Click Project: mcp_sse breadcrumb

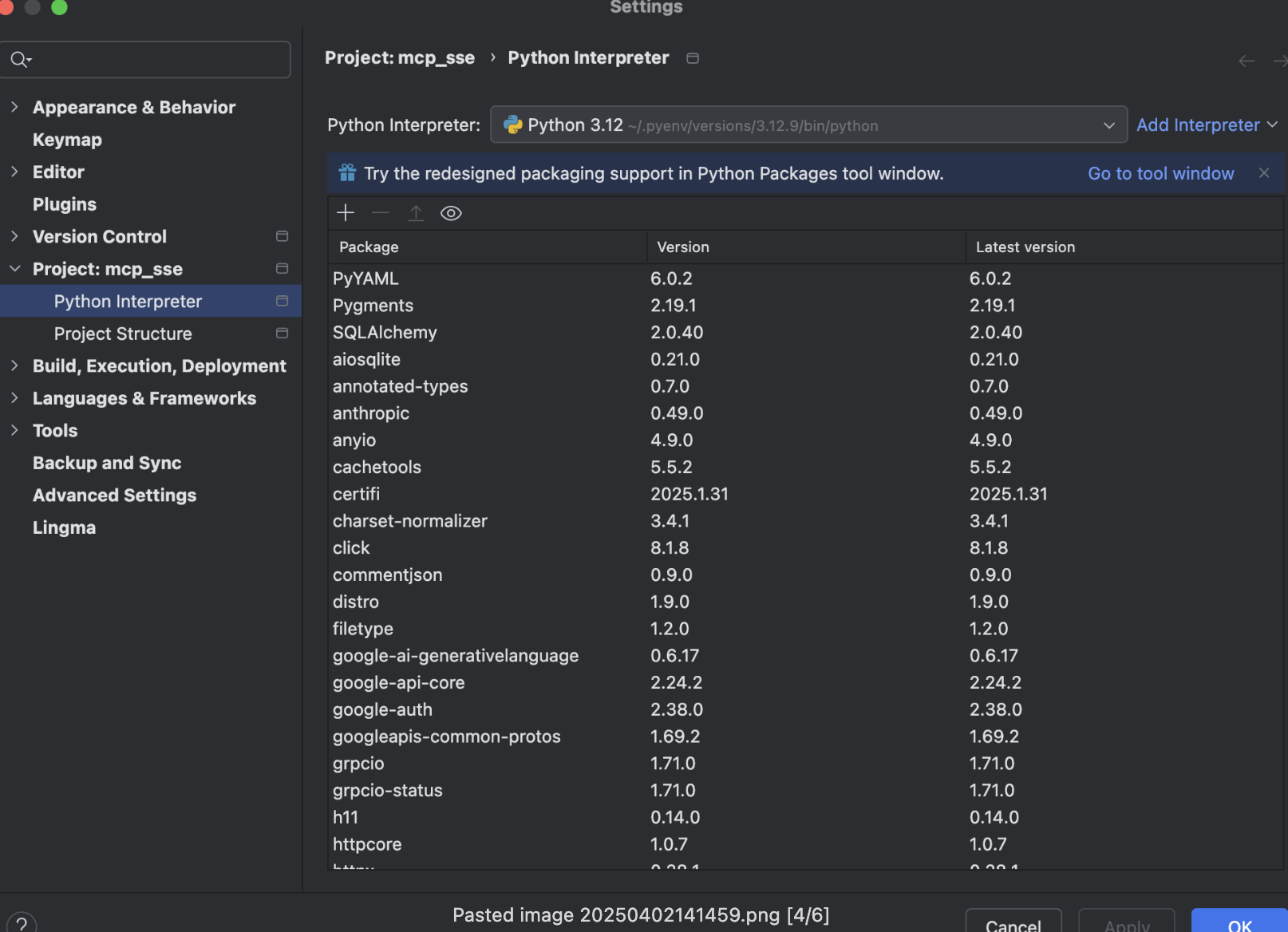click(400, 57)
